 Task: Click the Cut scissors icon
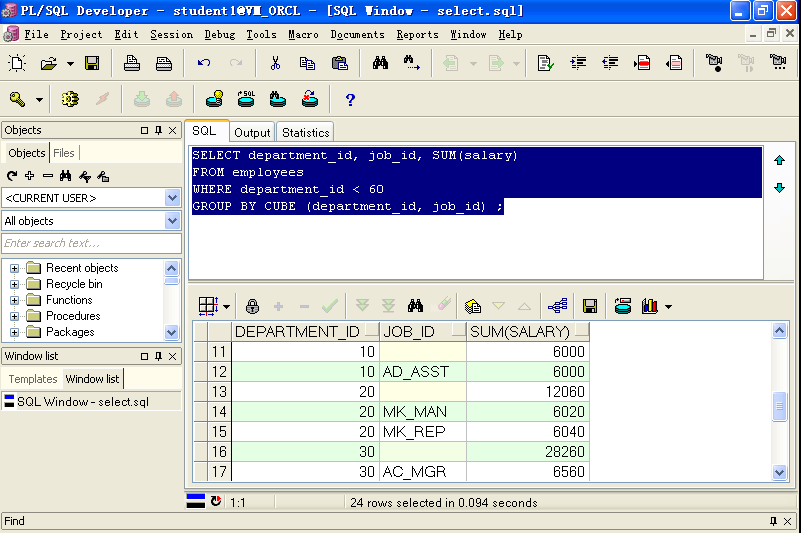tap(275, 64)
